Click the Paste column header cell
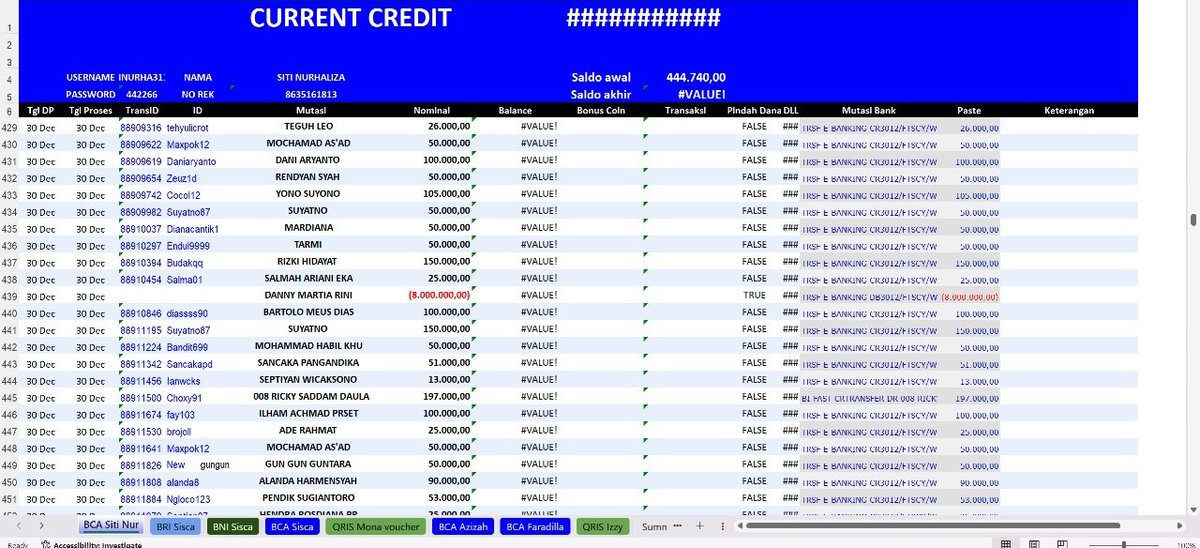This screenshot has width=1200, height=548. click(x=968, y=110)
